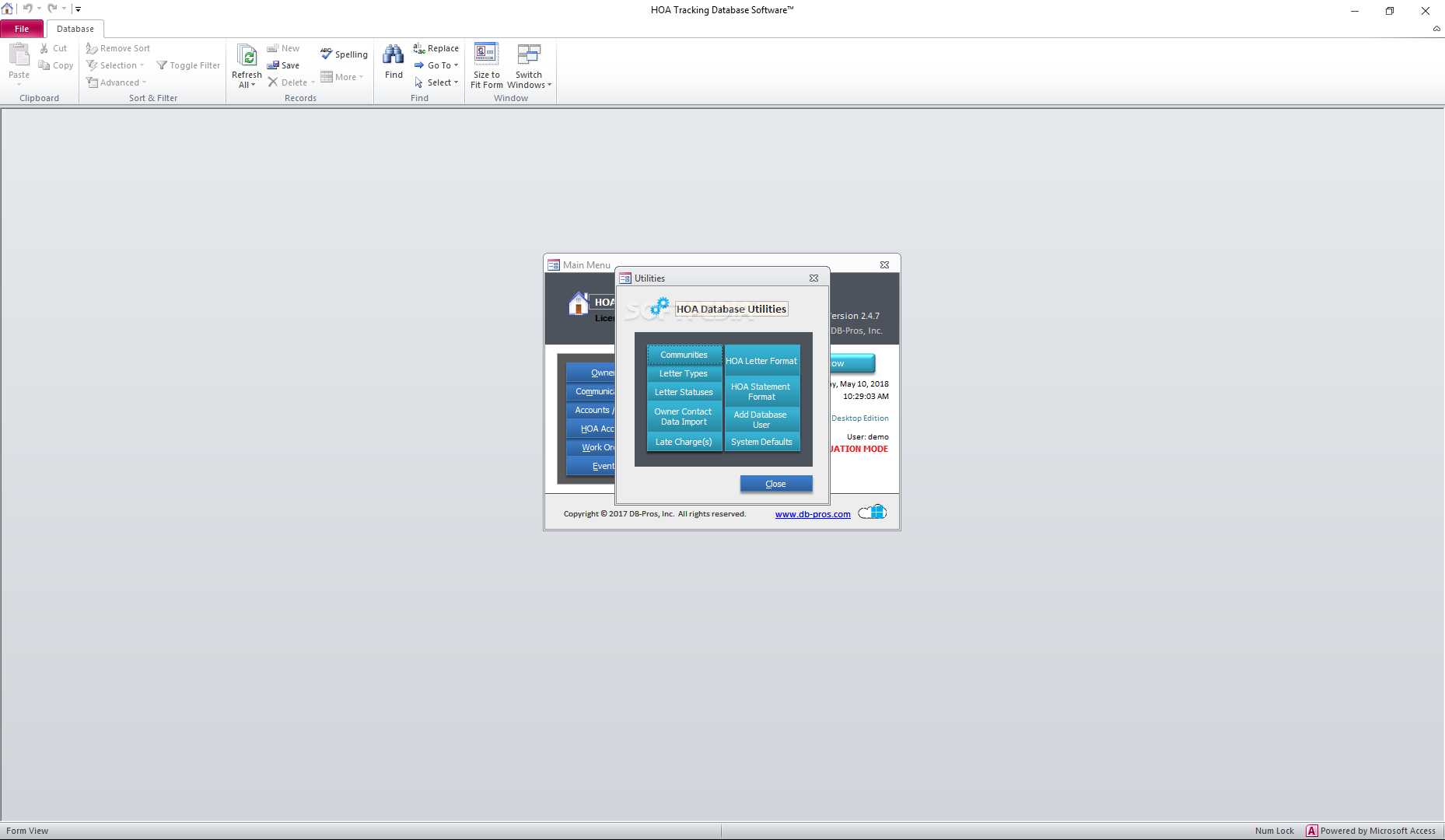Open System Defaults
Image resolution: width=1445 pixels, height=840 pixels.
click(762, 442)
